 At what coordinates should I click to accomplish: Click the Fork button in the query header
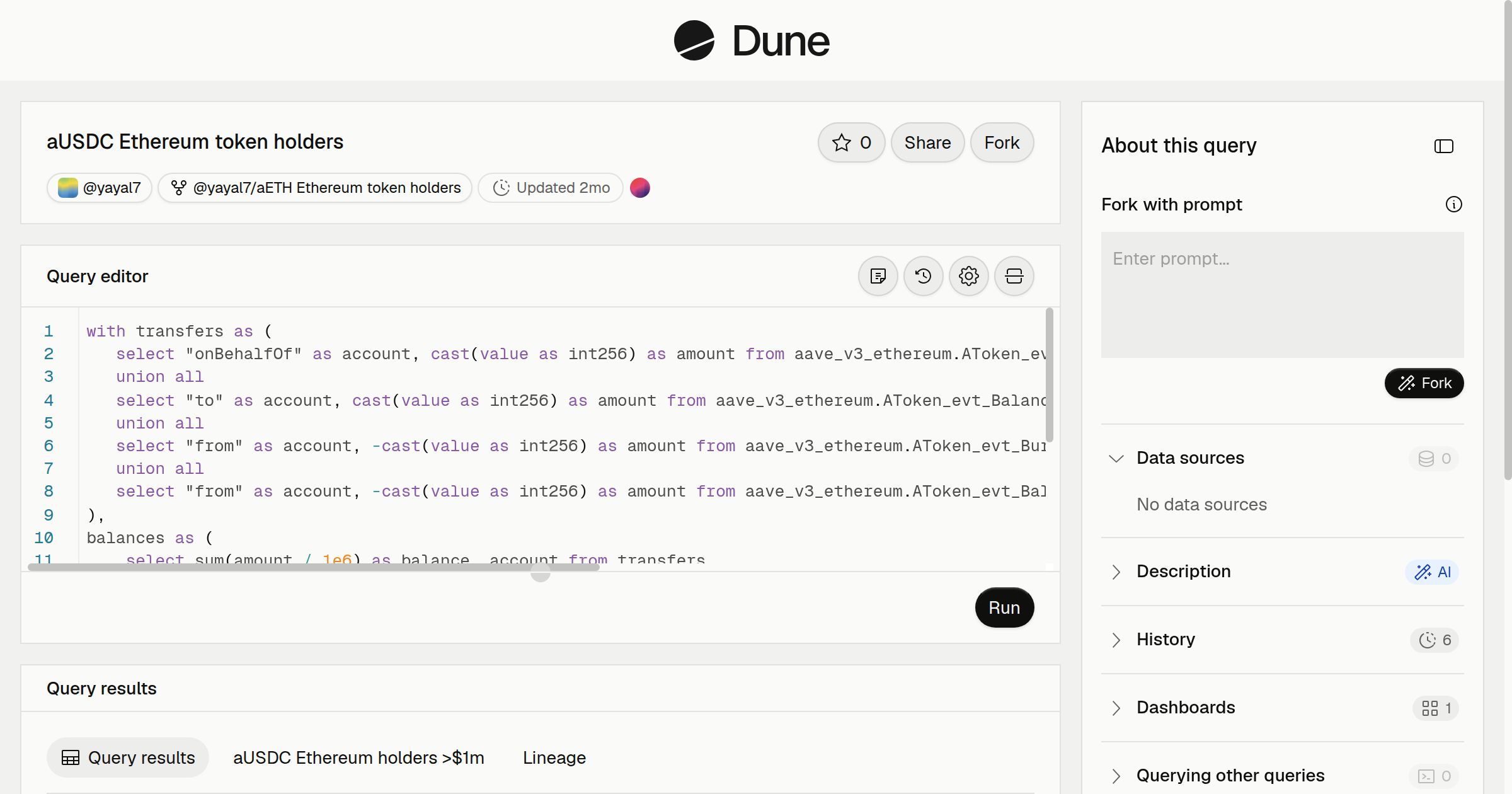[1002, 142]
